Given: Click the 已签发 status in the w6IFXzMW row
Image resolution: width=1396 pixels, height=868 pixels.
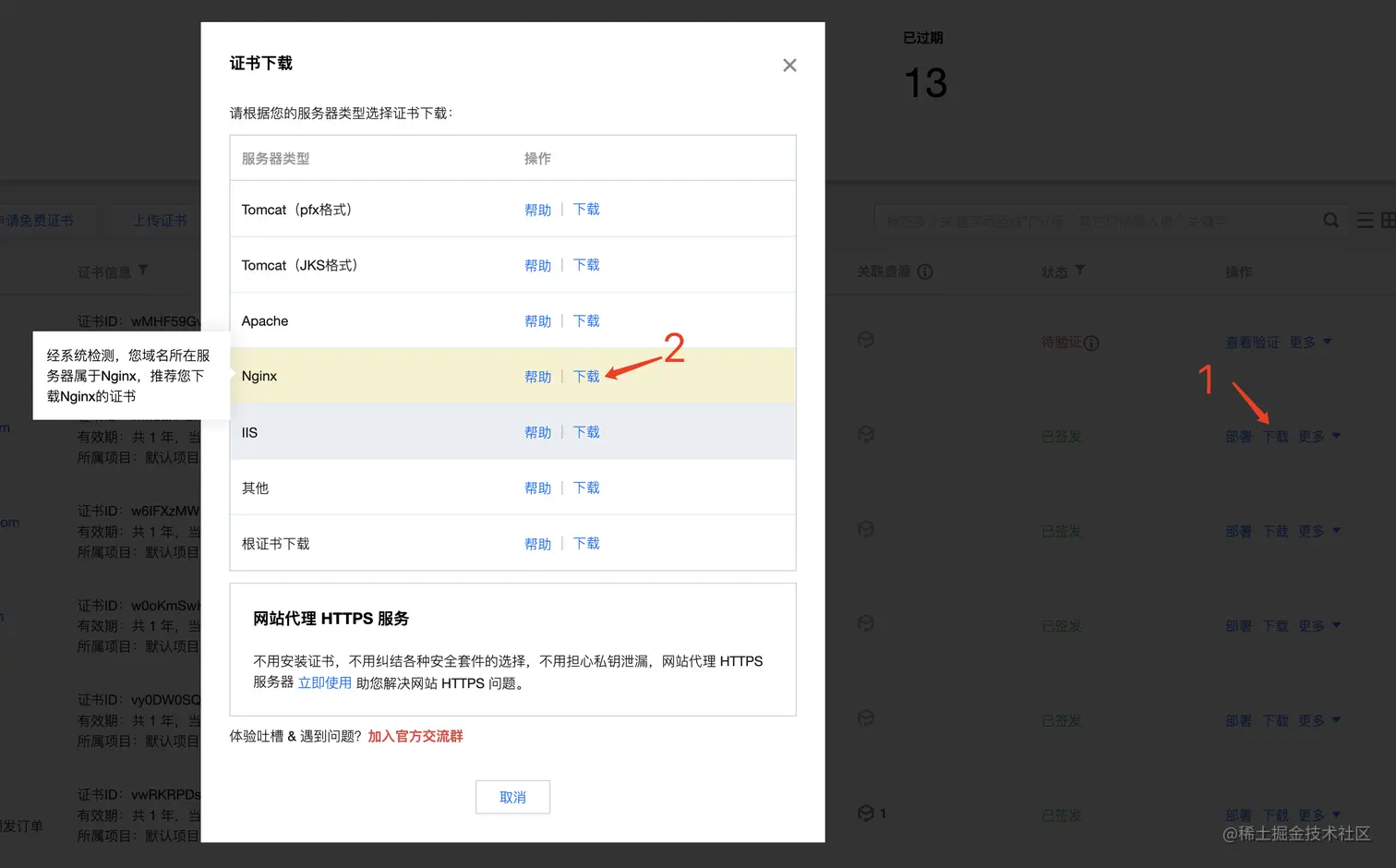Looking at the screenshot, I should click(x=1061, y=531).
